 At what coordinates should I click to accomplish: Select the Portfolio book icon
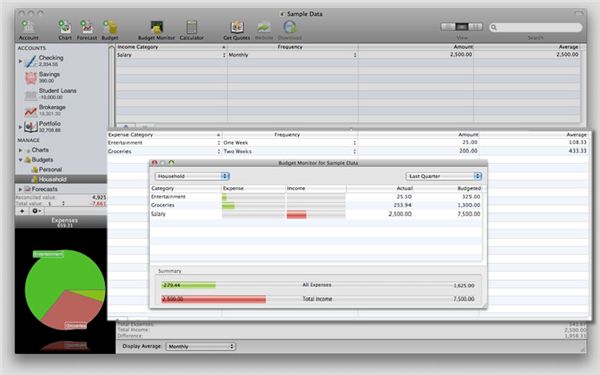coord(31,126)
